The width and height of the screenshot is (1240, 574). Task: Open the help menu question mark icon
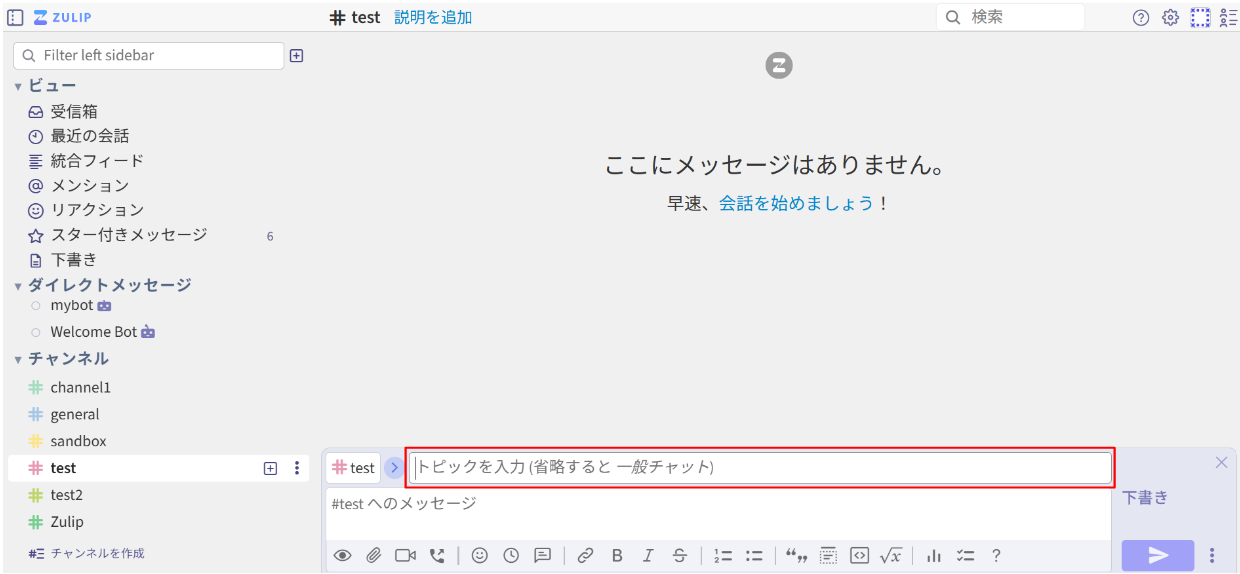tap(1141, 17)
